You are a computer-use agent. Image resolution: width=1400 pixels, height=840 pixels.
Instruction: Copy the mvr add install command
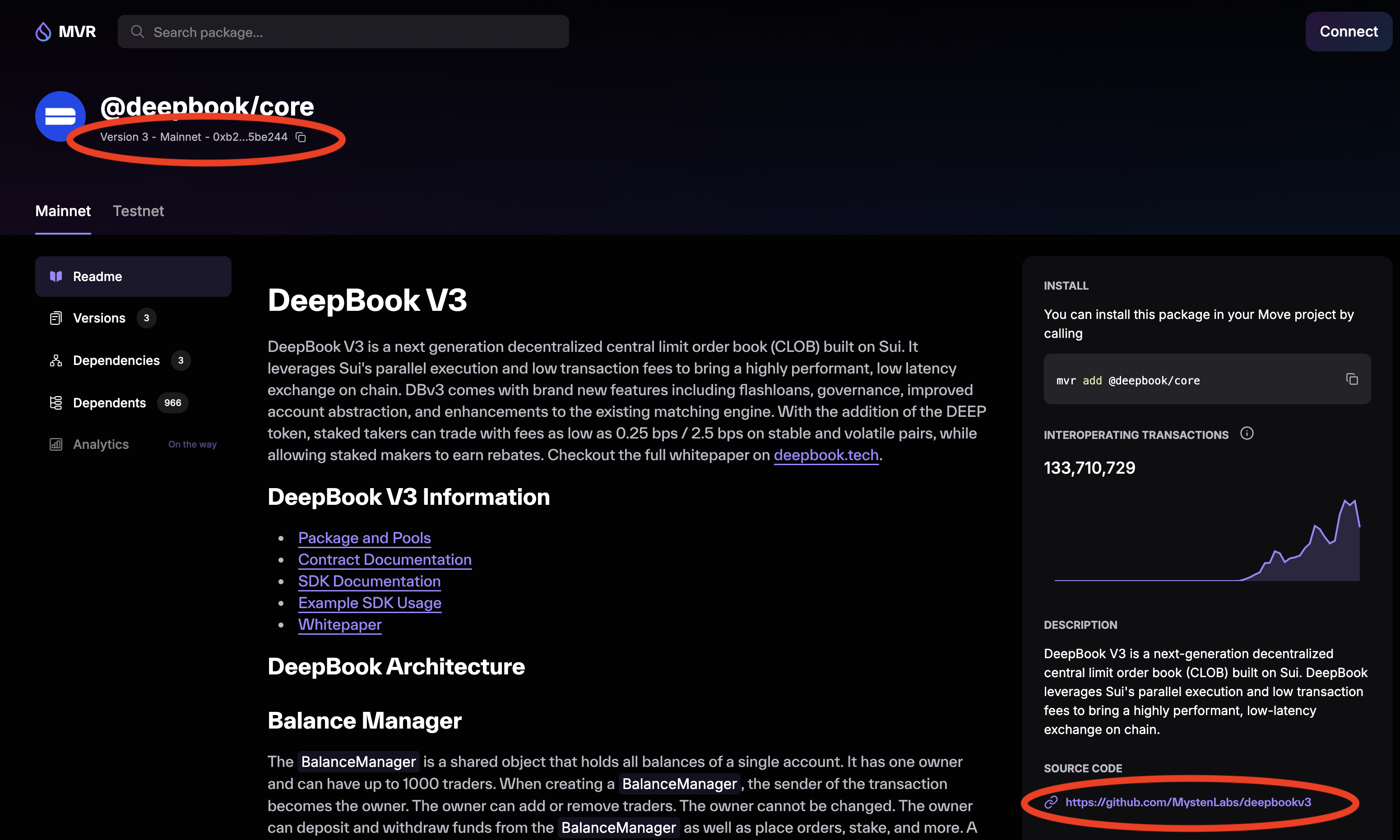(x=1353, y=378)
